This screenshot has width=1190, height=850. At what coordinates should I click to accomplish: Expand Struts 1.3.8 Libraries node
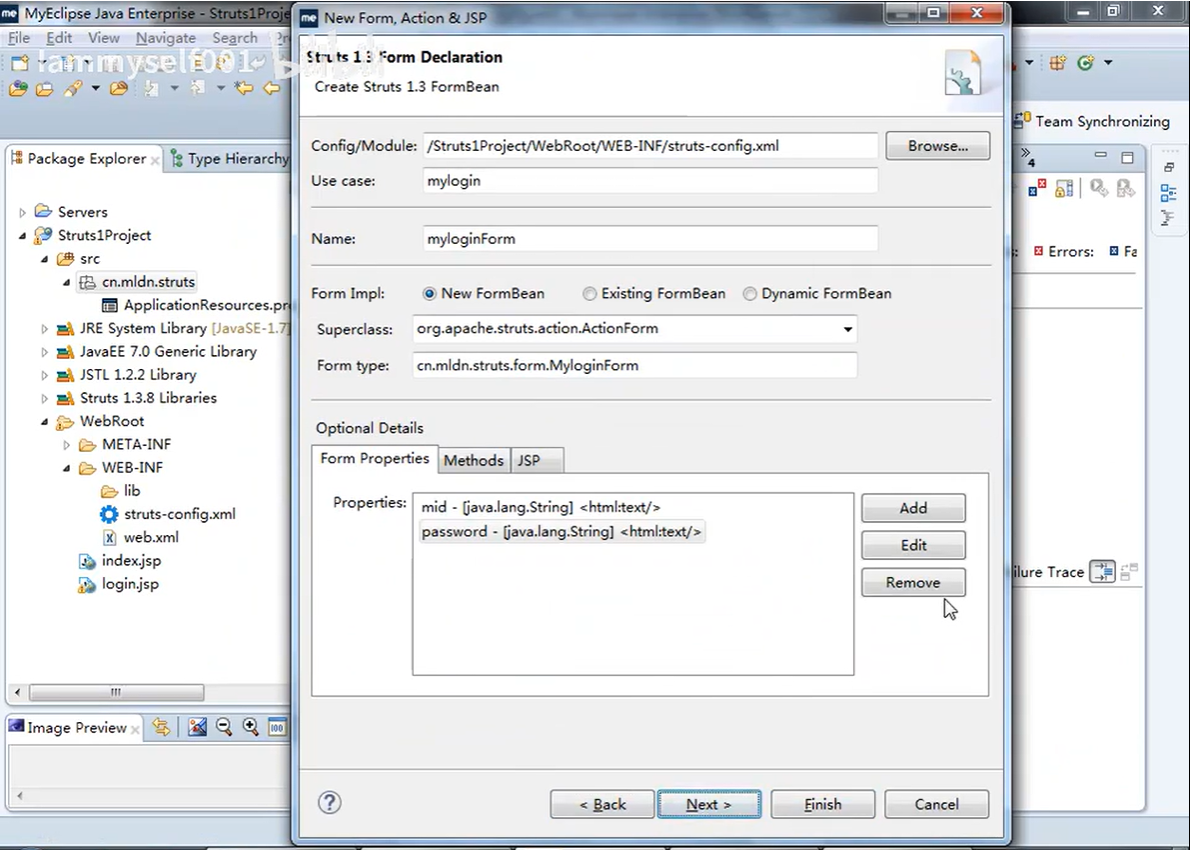pyautogui.click(x=45, y=398)
